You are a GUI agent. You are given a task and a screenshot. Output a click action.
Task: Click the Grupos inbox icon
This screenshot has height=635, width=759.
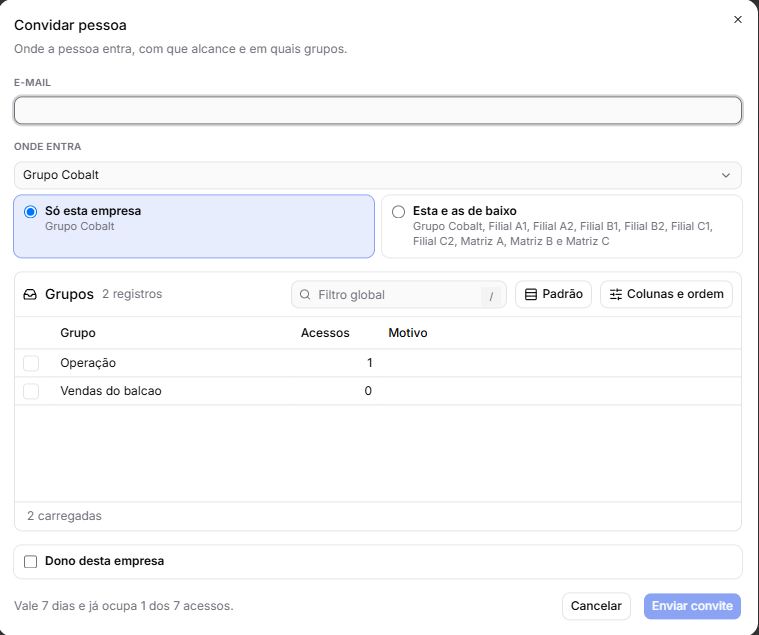[30, 294]
